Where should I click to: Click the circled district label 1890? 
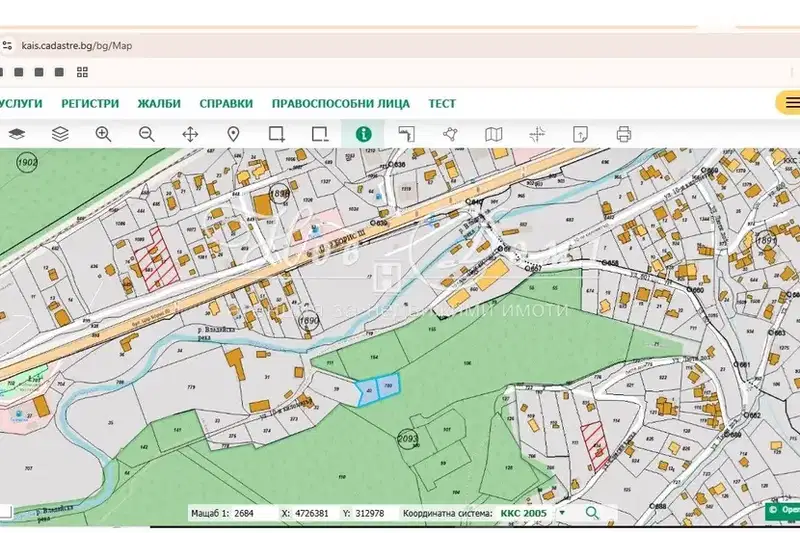click(x=308, y=321)
